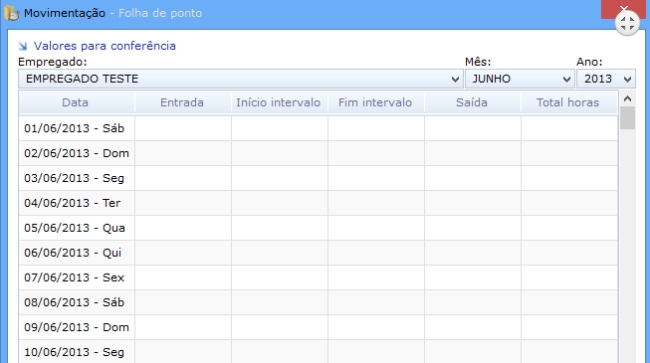The image size is (650, 363).
Task: Click the Movimentação folder icon in title bar
Action: (x=12, y=13)
